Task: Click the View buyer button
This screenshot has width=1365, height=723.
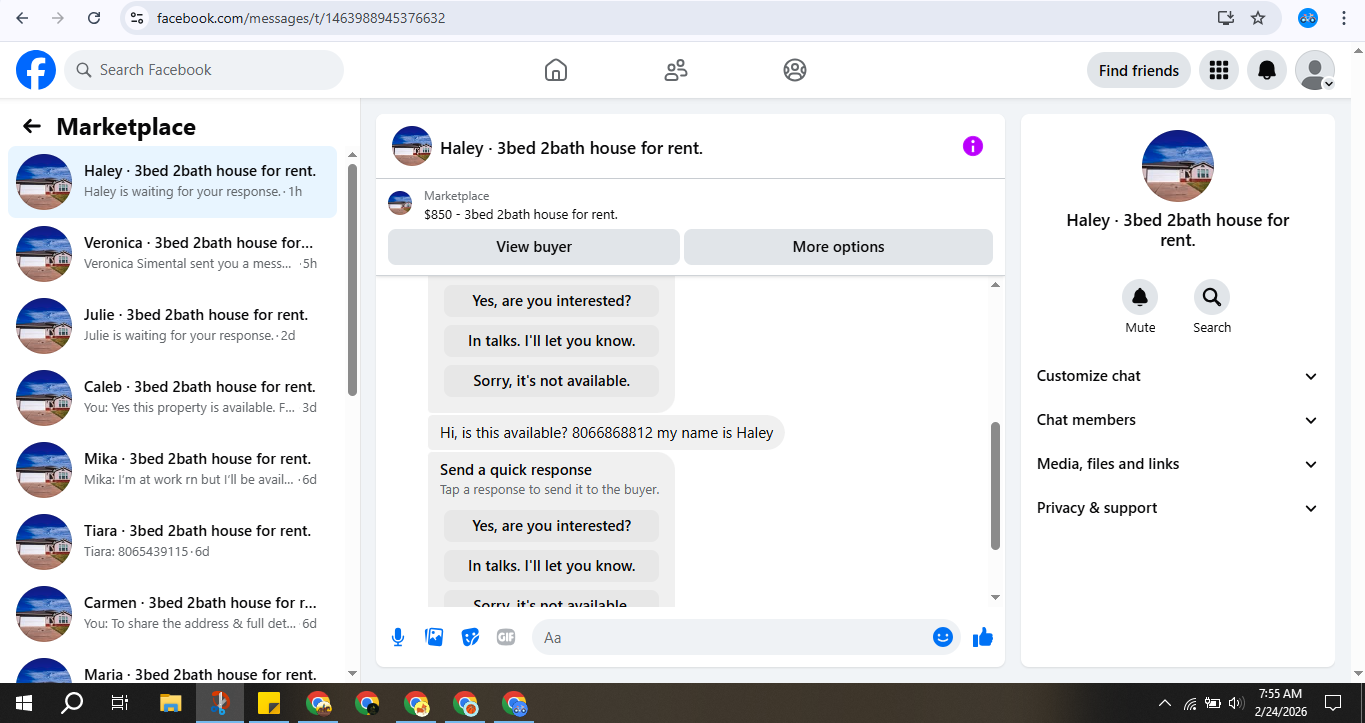Action: (x=534, y=247)
